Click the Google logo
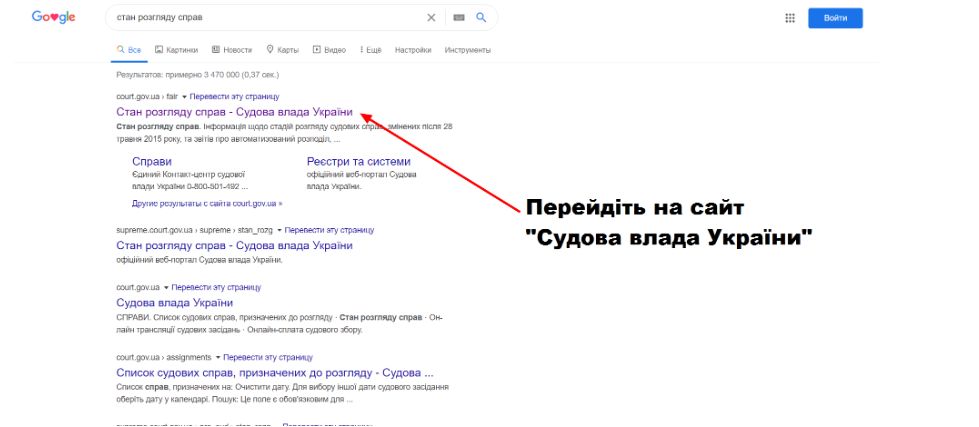Screen dimensions: 979x427 (x=53, y=17)
